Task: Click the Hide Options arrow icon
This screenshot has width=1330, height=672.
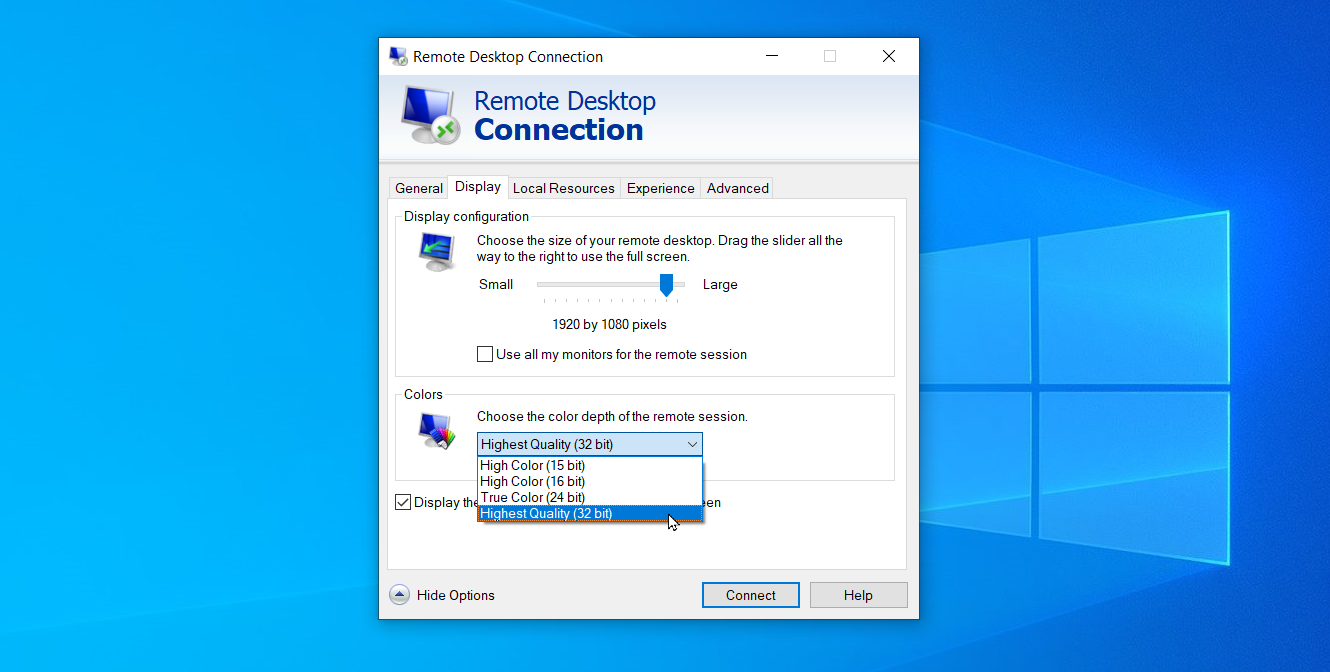Action: point(399,595)
